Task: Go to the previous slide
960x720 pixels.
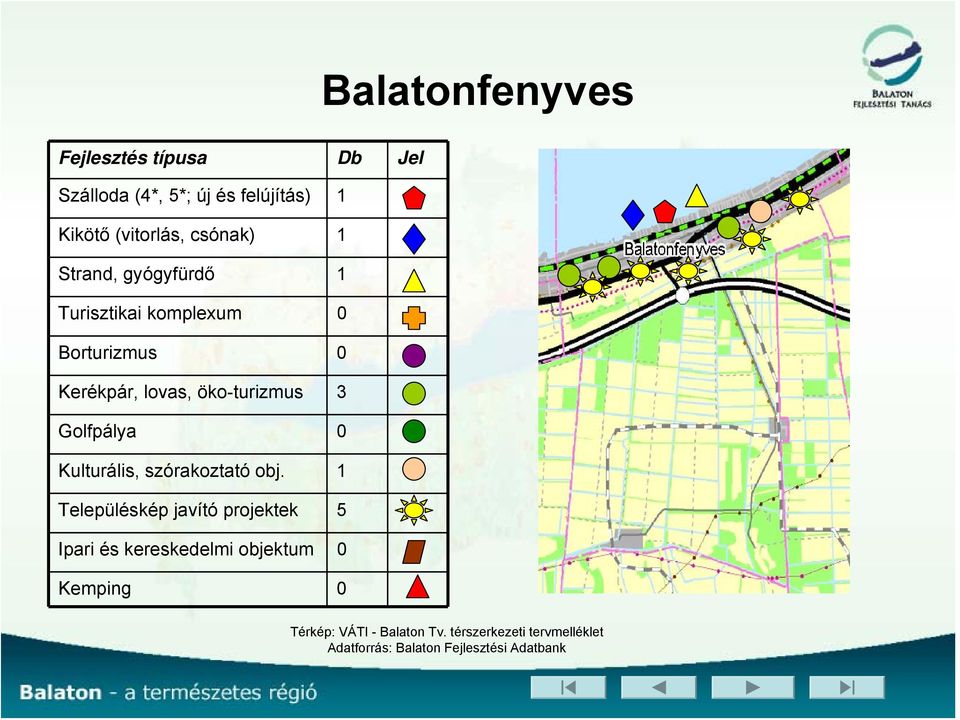Action: [x=659, y=687]
